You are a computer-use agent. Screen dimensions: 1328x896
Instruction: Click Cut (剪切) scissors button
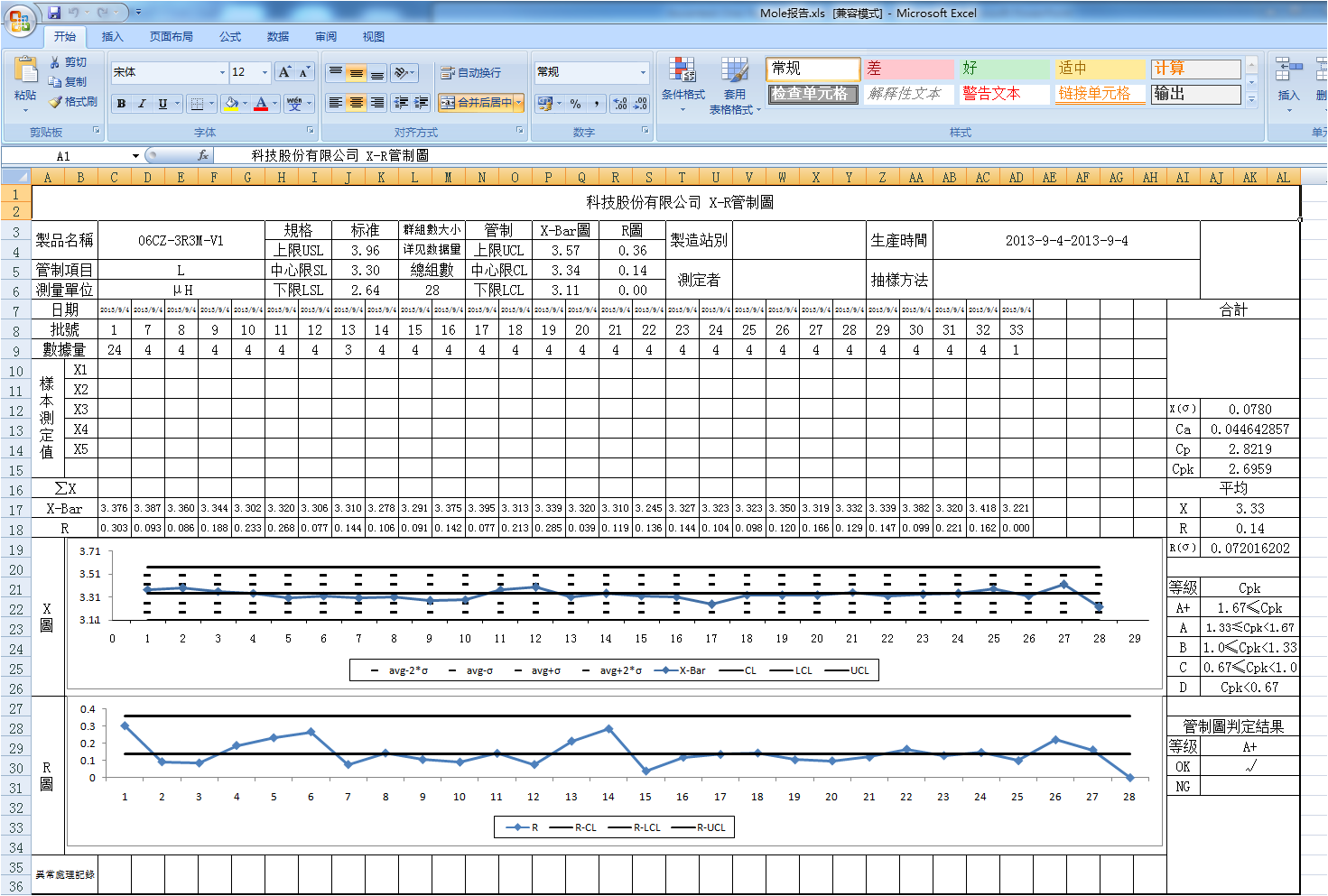tap(69, 62)
